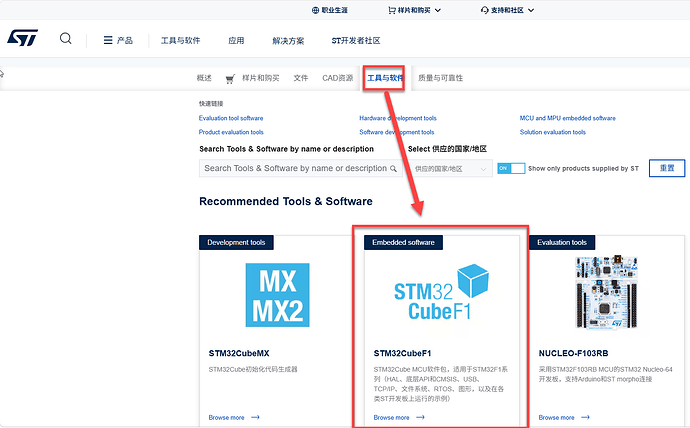This screenshot has height=428, width=690.
Task: Click the Embedded software category badge
Action: 403,242
